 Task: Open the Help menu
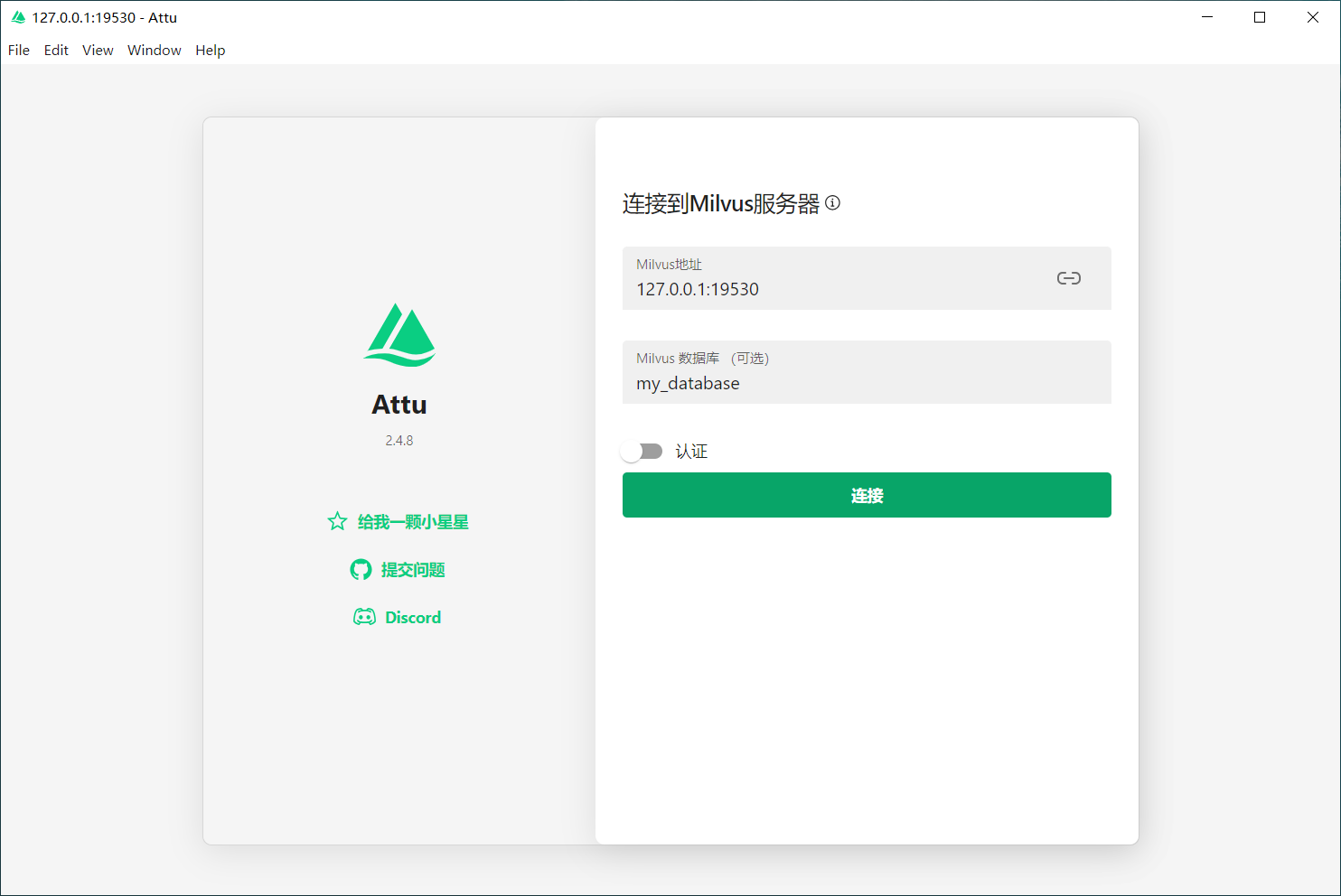[211, 51]
